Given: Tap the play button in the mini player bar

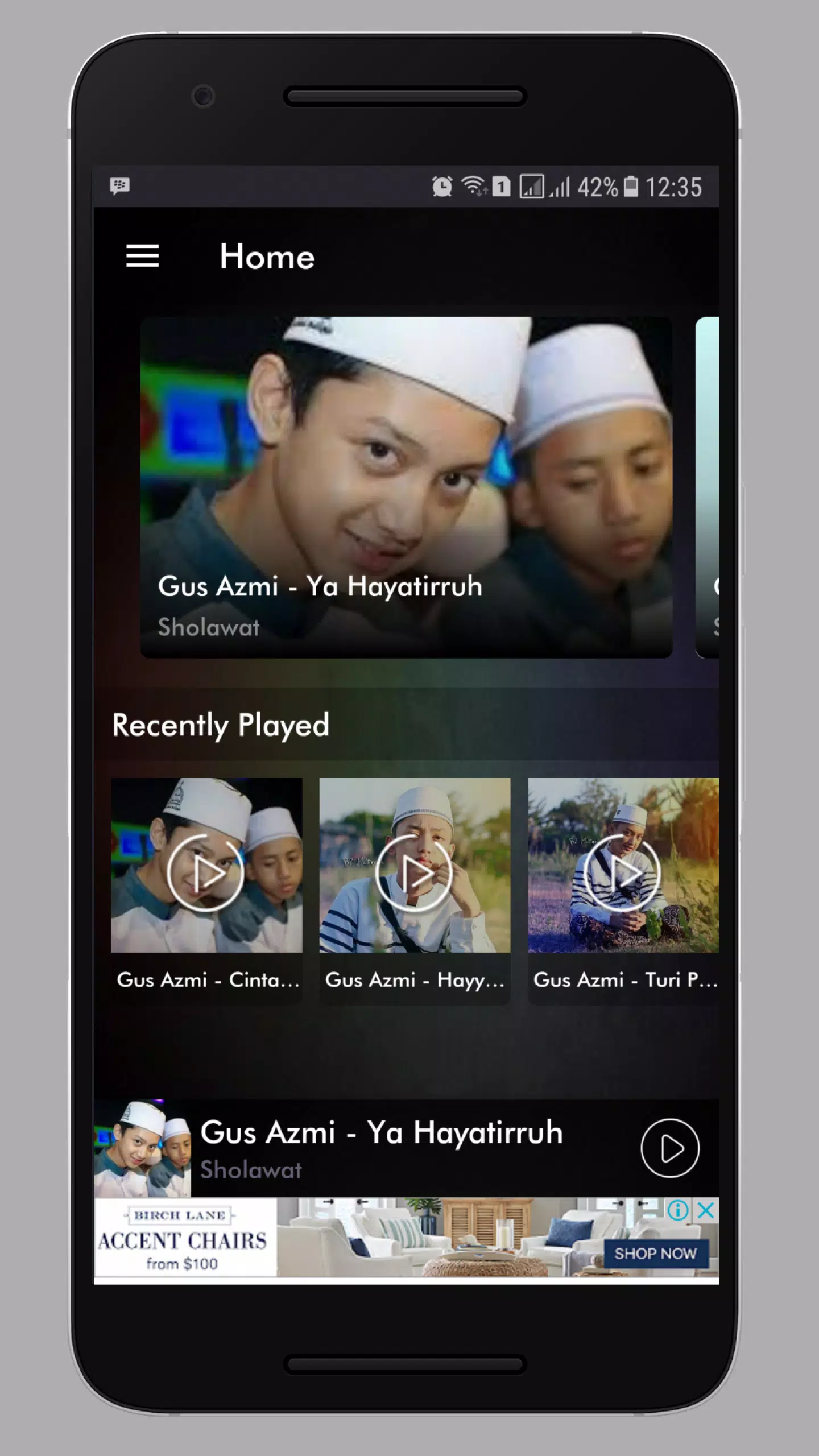Looking at the screenshot, I should tap(670, 1148).
